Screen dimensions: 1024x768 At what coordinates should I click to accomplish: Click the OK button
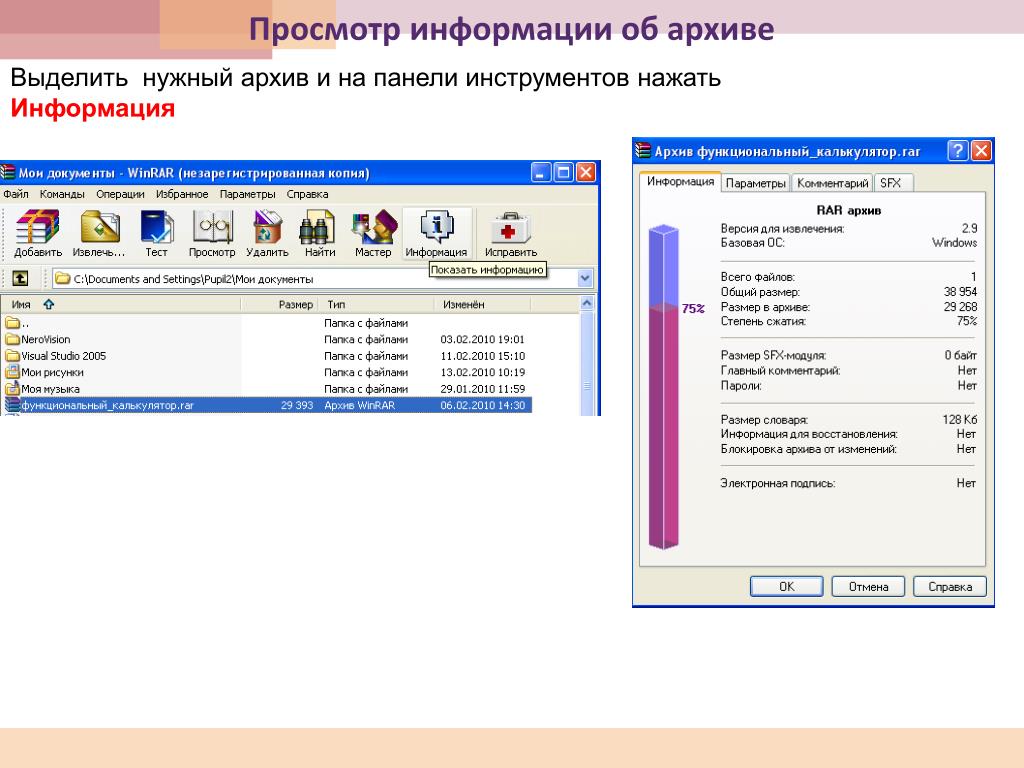[x=786, y=586]
